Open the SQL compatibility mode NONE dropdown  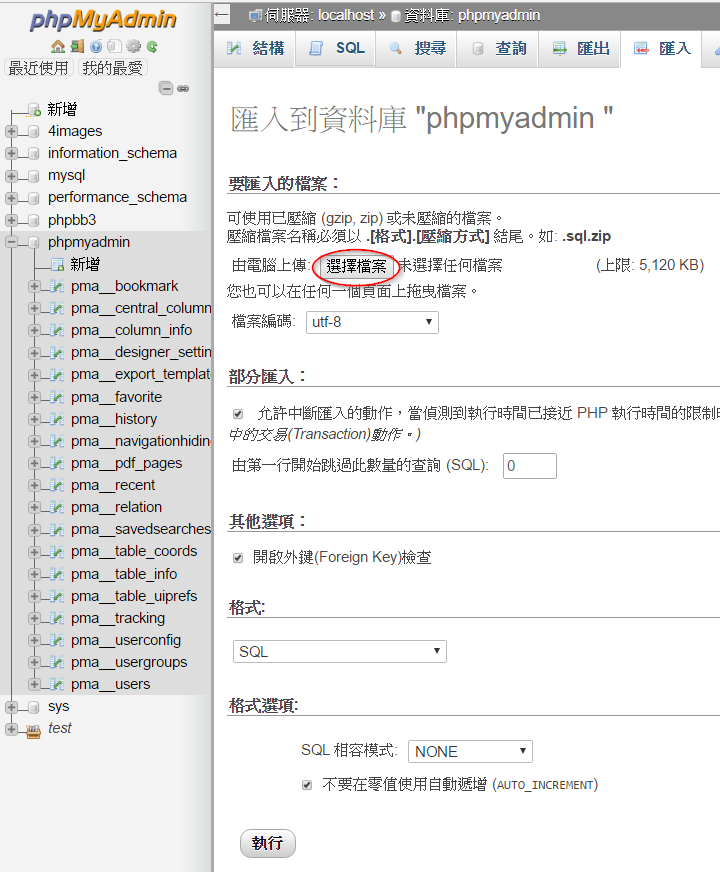(x=470, y=751)
